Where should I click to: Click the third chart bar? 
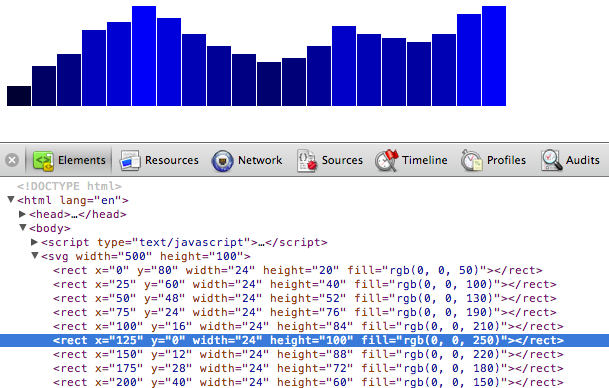[x=69, y=80]
